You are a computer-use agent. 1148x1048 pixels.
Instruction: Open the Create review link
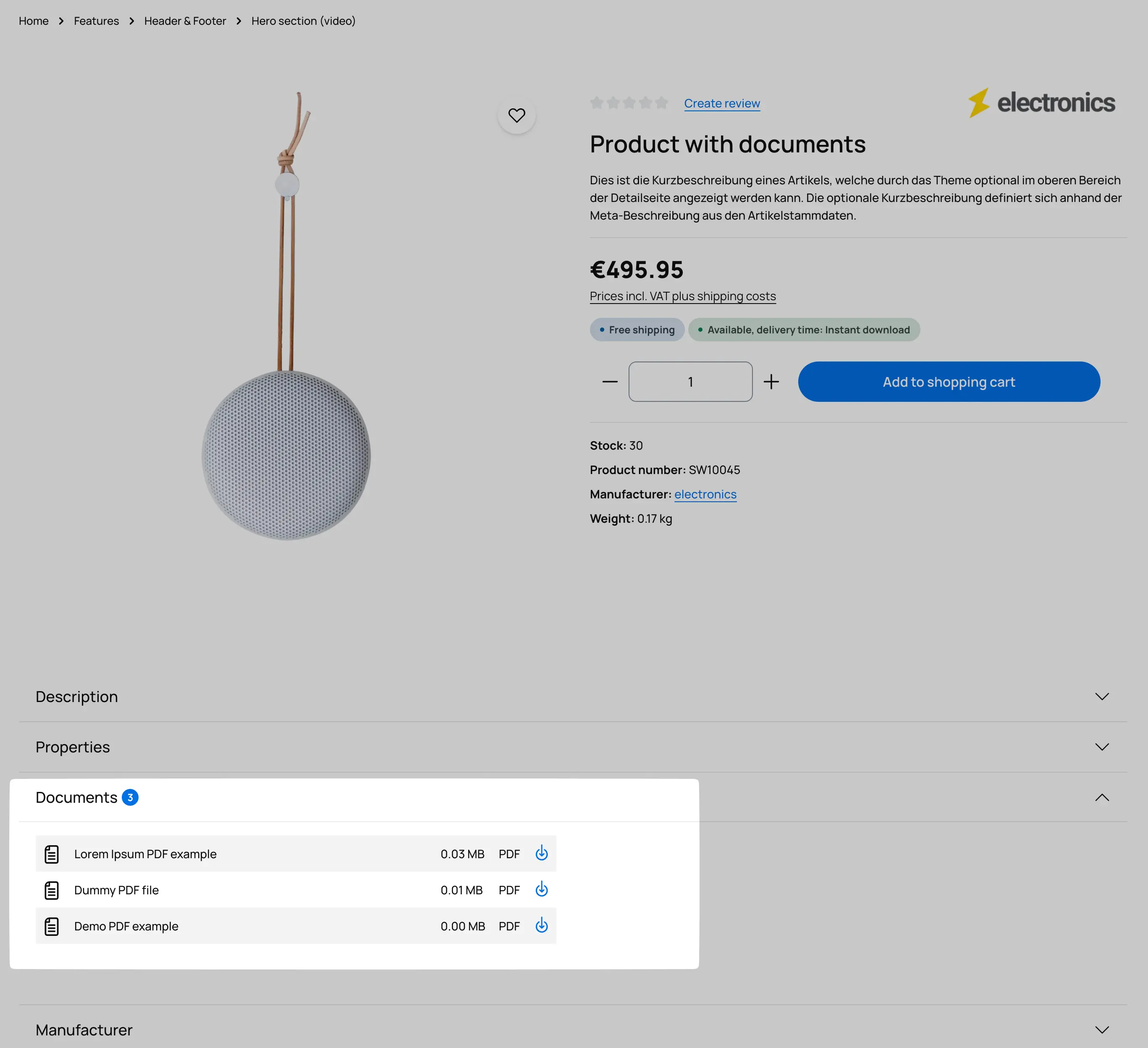point(721,104)
